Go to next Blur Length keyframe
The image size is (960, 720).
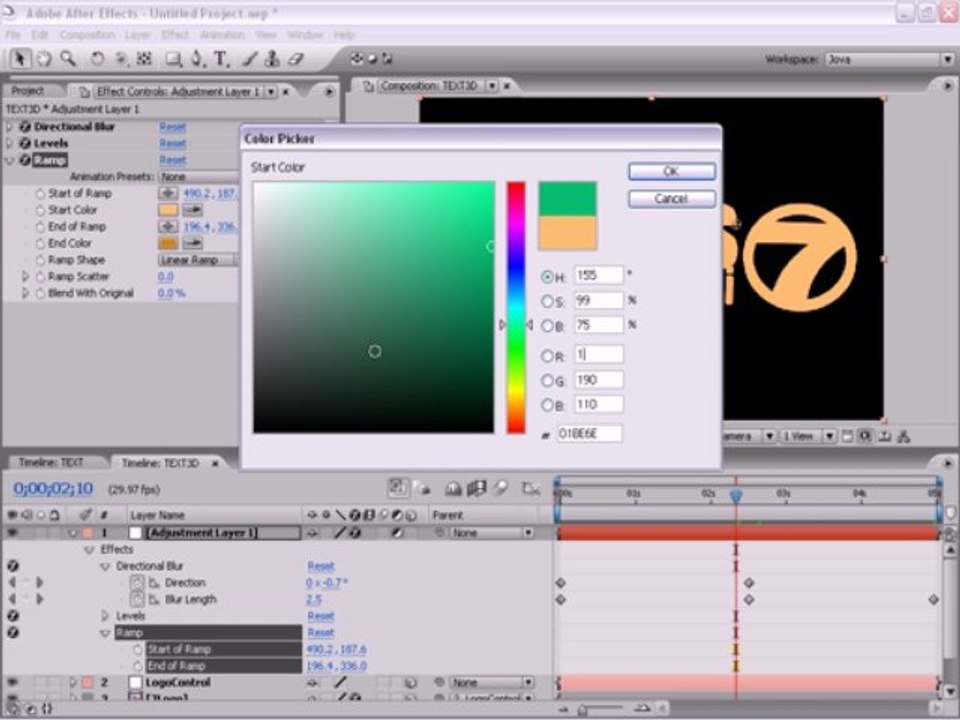pyautogui.click(x=40, y=599)
